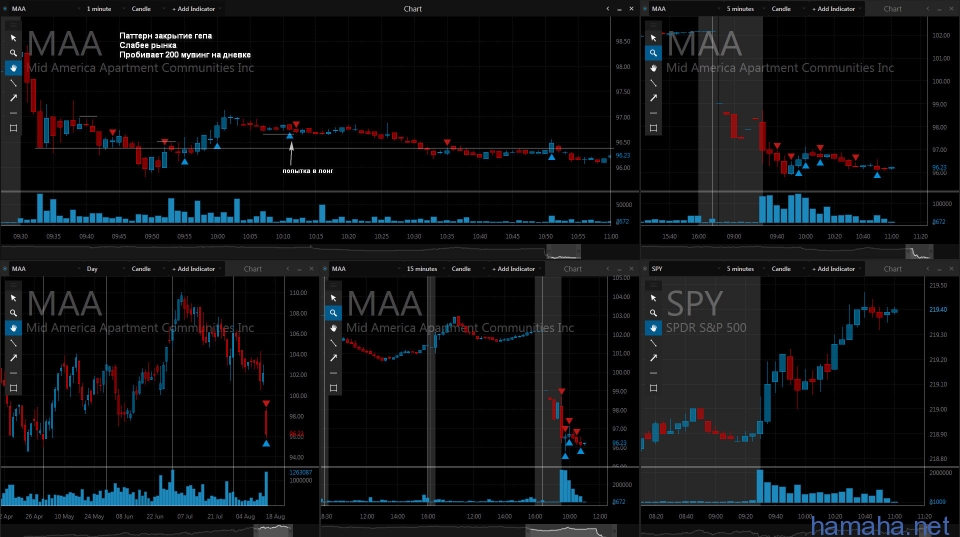Select the pointer tool in the SPY chart
The height and width of the screenshot is (537, 960).
click(653, 298)
